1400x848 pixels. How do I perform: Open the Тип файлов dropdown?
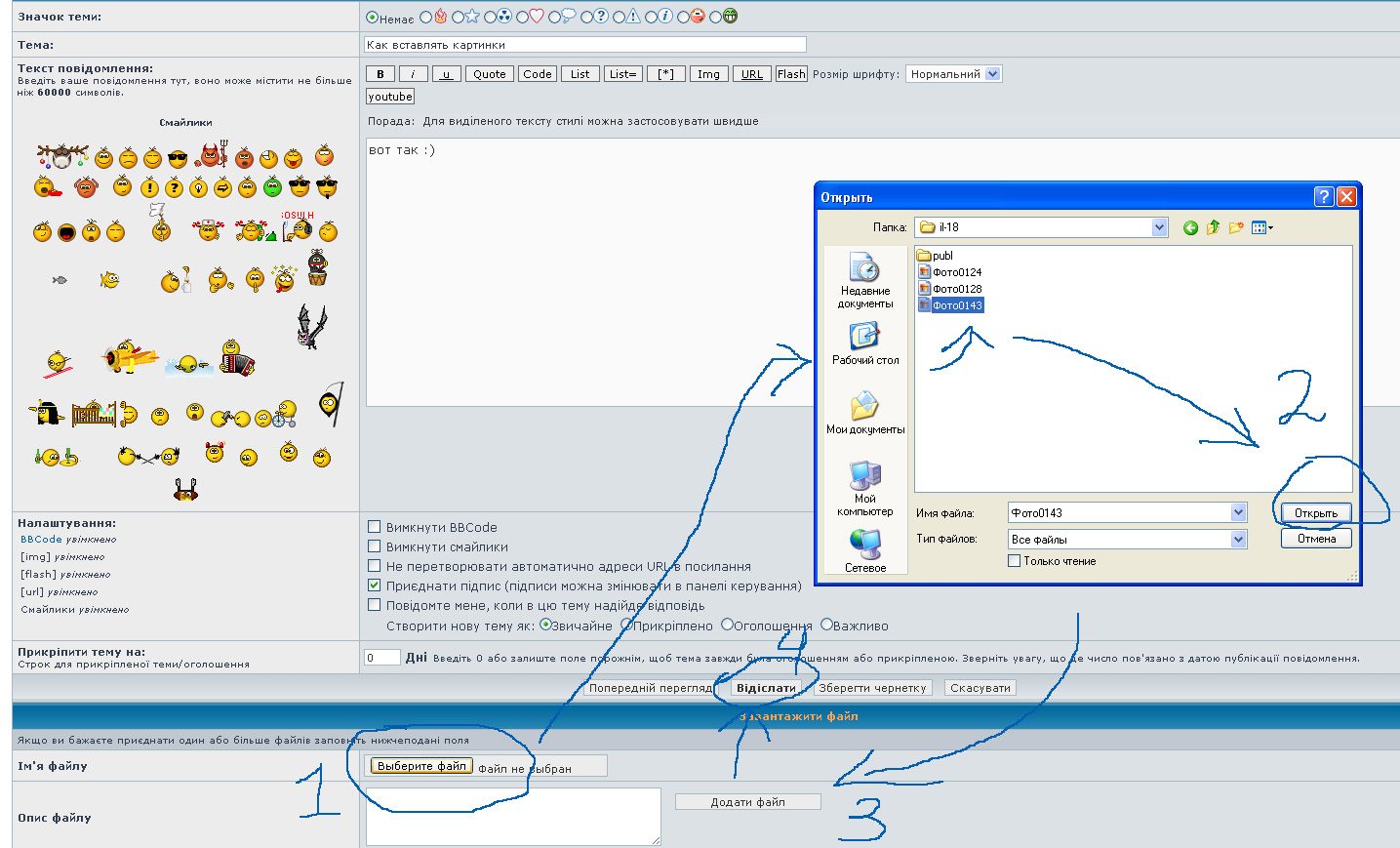(1238, 539)
